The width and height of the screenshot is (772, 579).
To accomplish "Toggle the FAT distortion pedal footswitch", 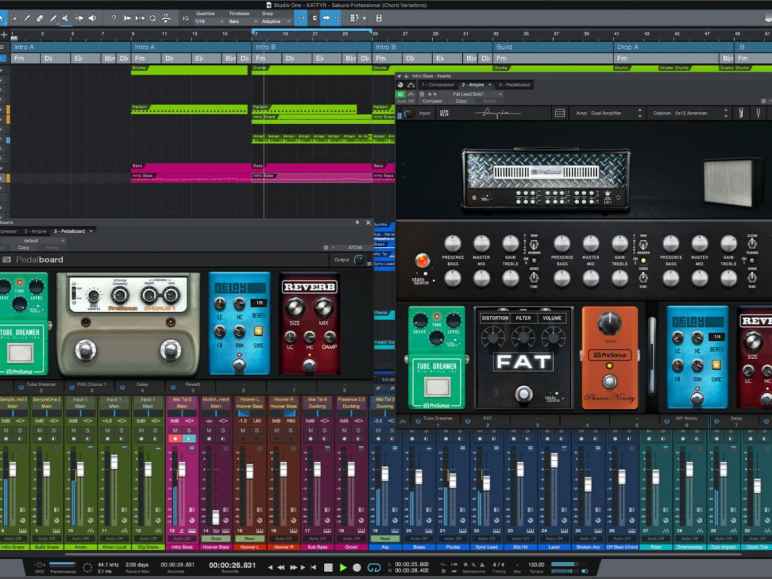I will 523,394.
